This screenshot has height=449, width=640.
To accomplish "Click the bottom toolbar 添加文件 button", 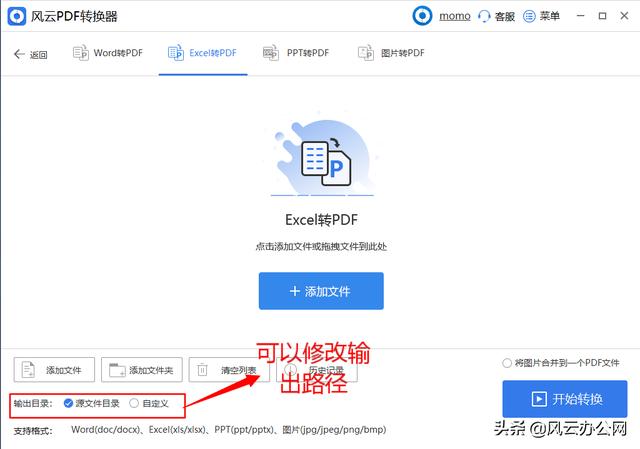I will (x=54, y=370).
